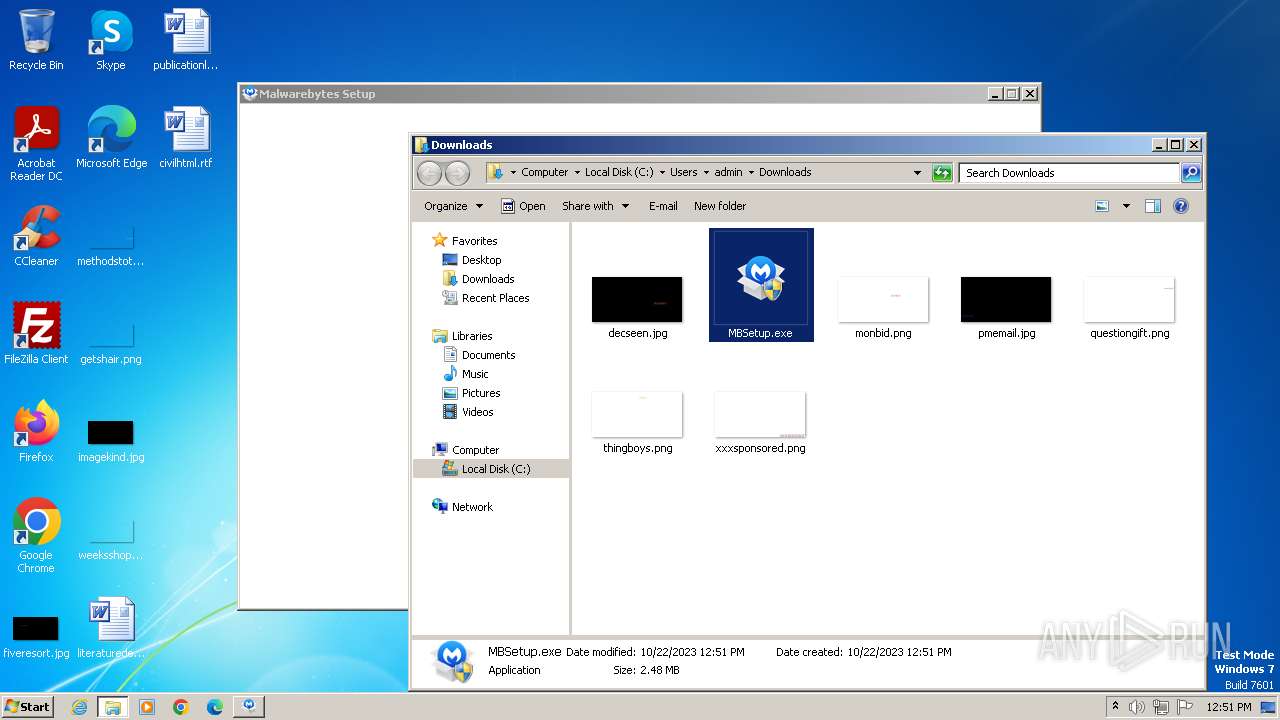Launch CCleaner from the desktop

[x=36, y=236]
